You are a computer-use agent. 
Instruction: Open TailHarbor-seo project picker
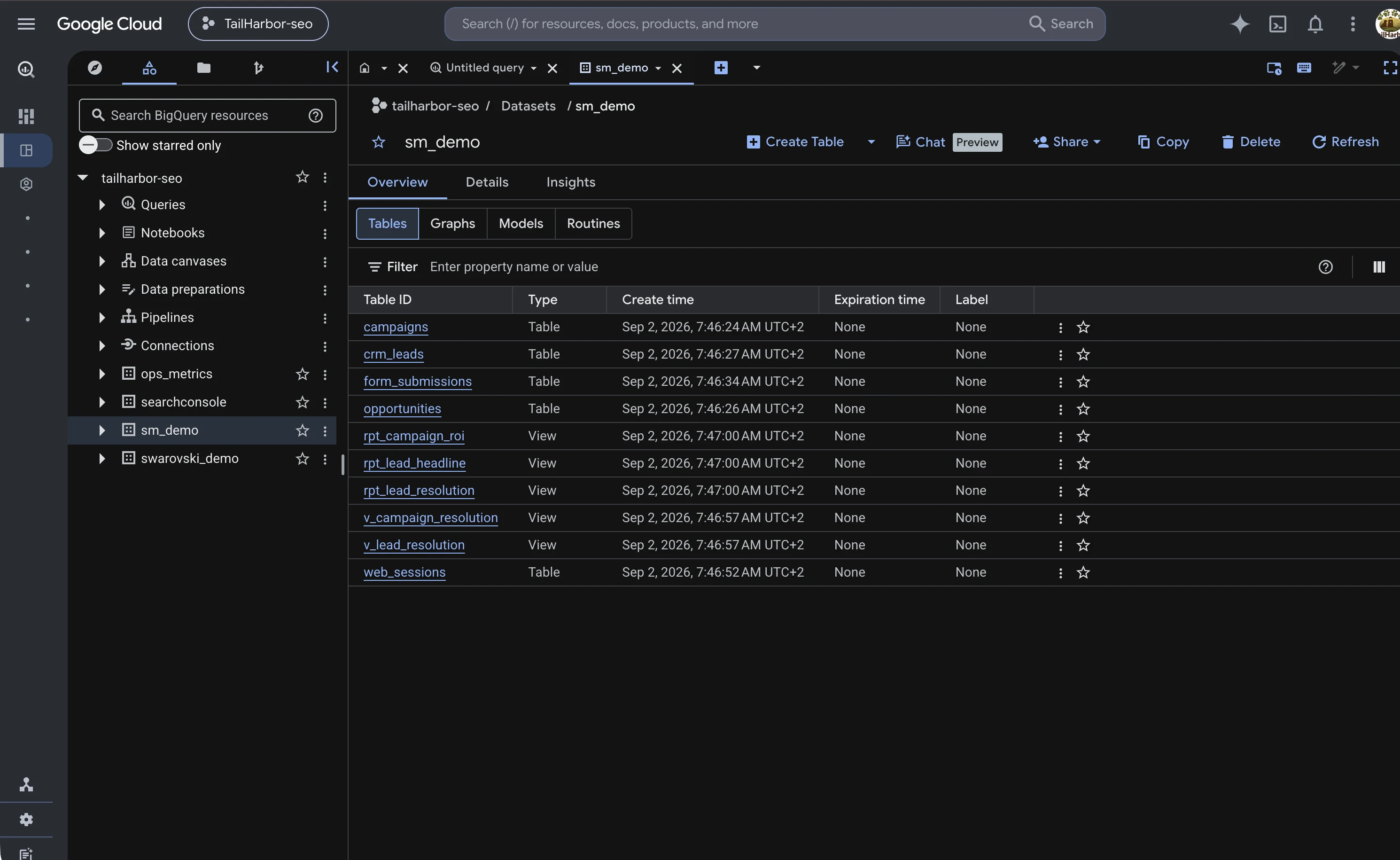point(258,24)
